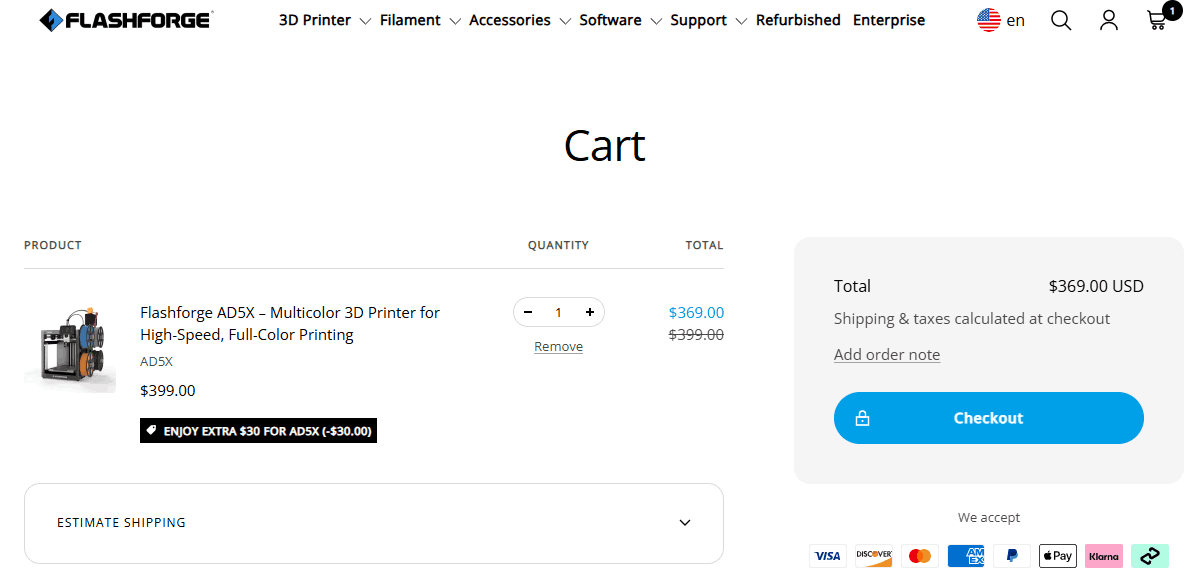This screenshot has height=574, width=1199.
Task: Click the 'AD5X' variant label
Action: [x=156, y=362]
